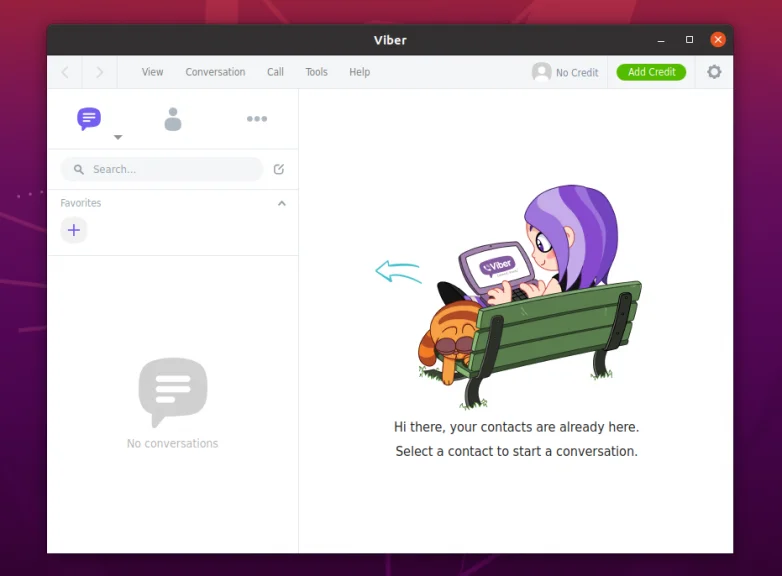
Task: Go back with the left arrow
Action: point(65,72)
